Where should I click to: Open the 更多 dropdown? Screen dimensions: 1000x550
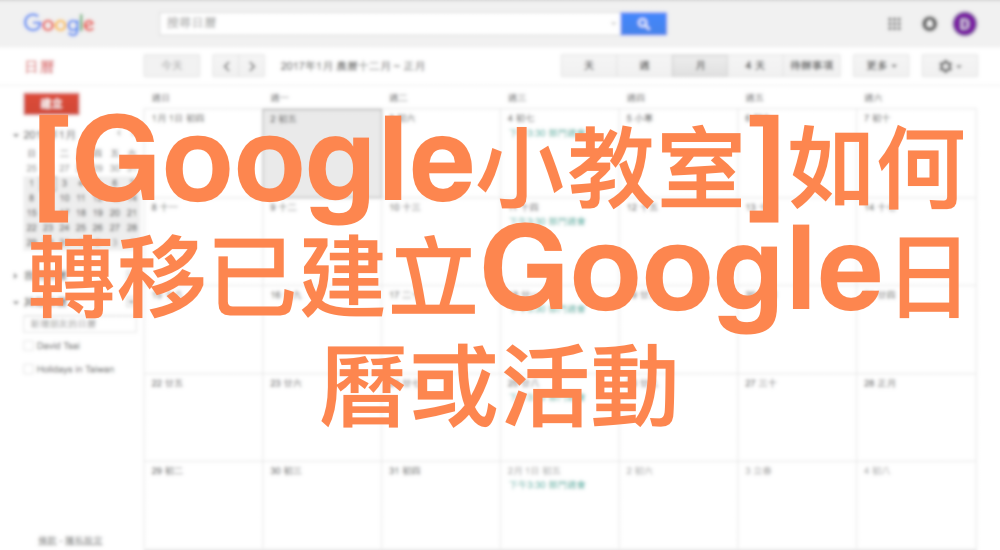881,66
